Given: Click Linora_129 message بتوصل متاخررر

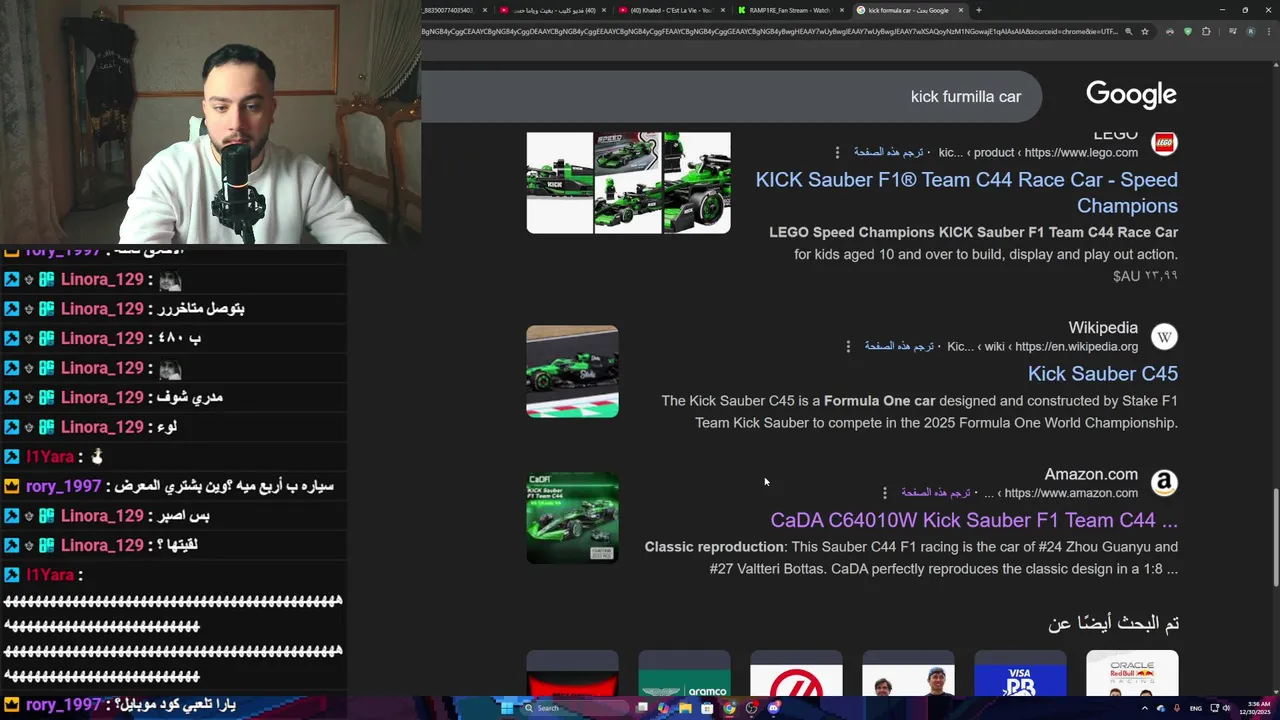Looking at the screenshot, I should [199, 309].
